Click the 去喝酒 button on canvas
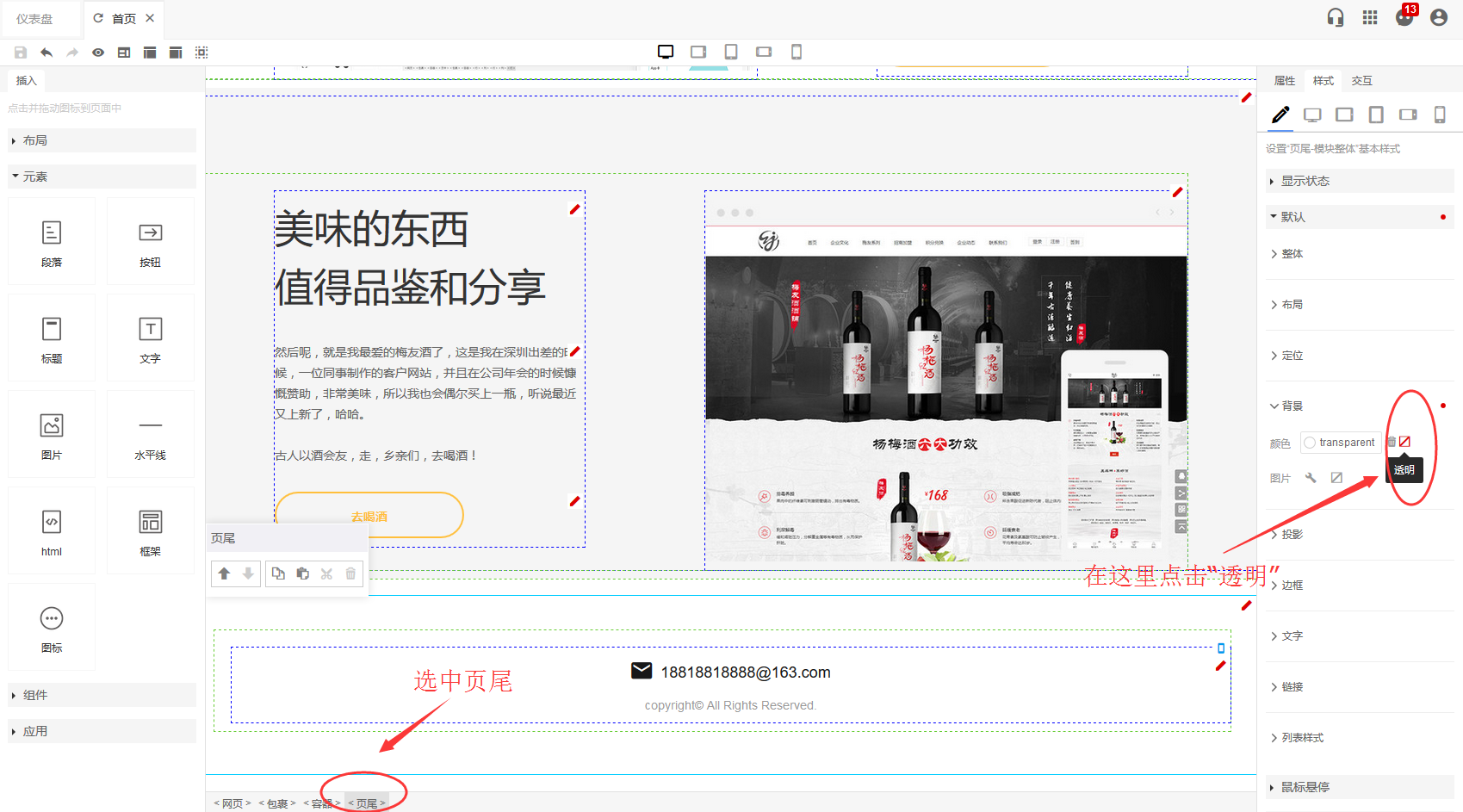1463x812 pixels. pos(369,516)
